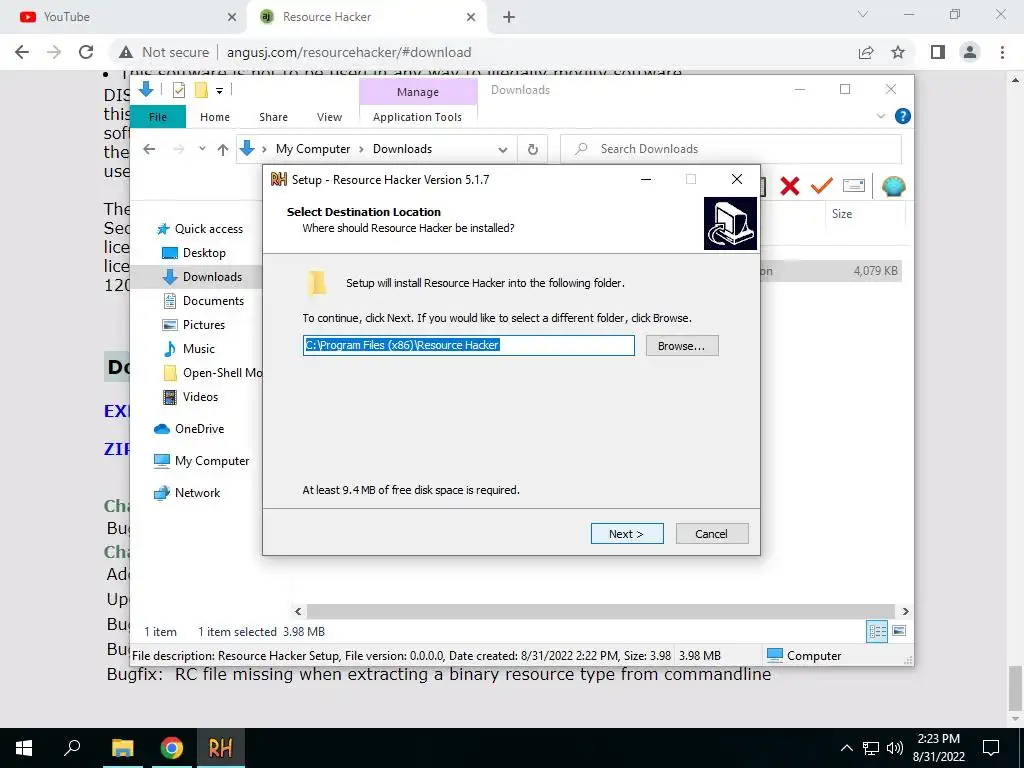Select Downloads in the navigation pane

pyautogui.click(x=202, y=277)
